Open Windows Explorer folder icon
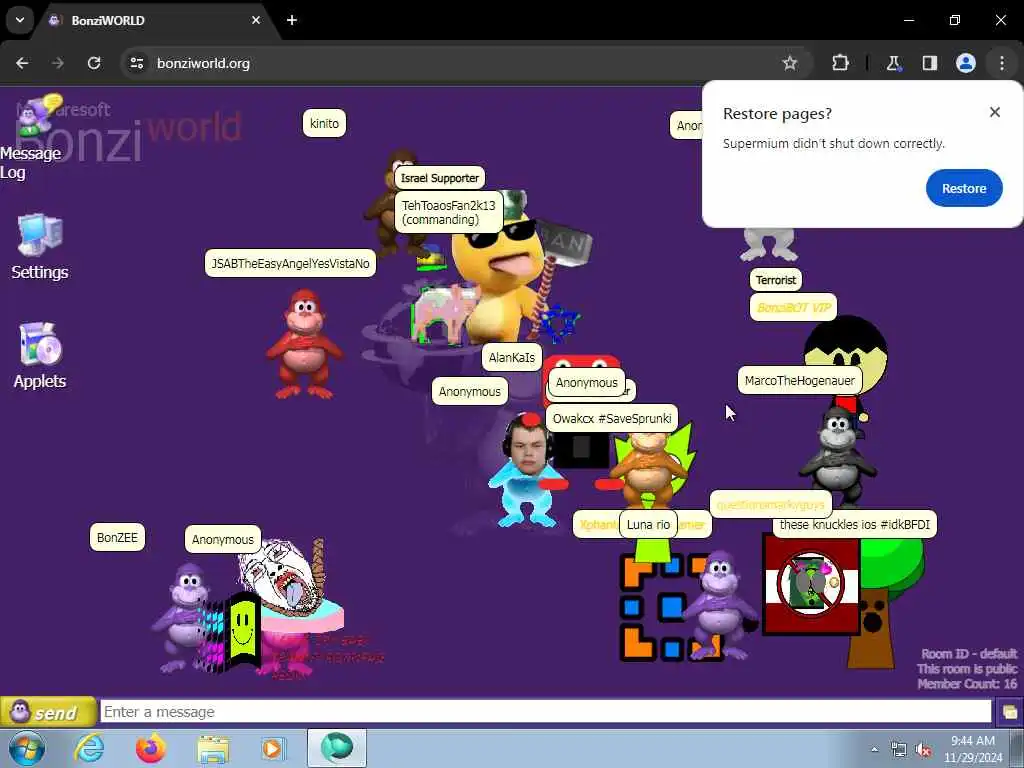 coord(213,750)
